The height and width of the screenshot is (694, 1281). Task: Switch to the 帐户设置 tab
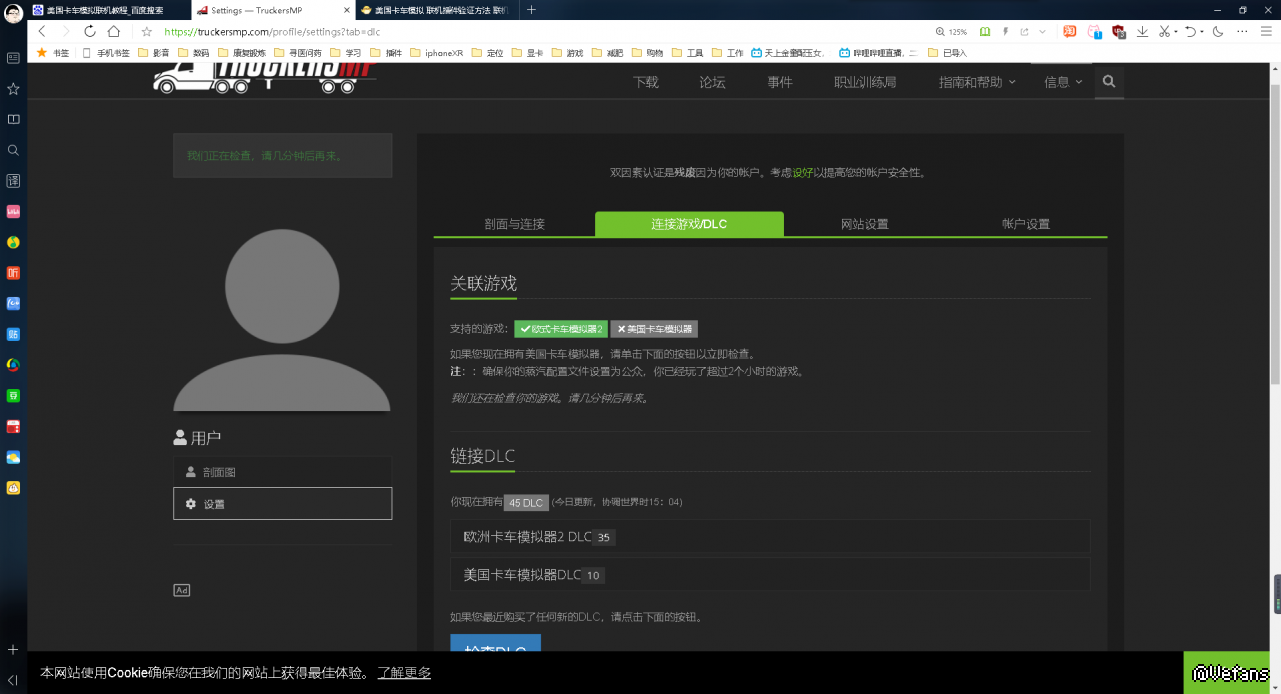point(1025,224)
